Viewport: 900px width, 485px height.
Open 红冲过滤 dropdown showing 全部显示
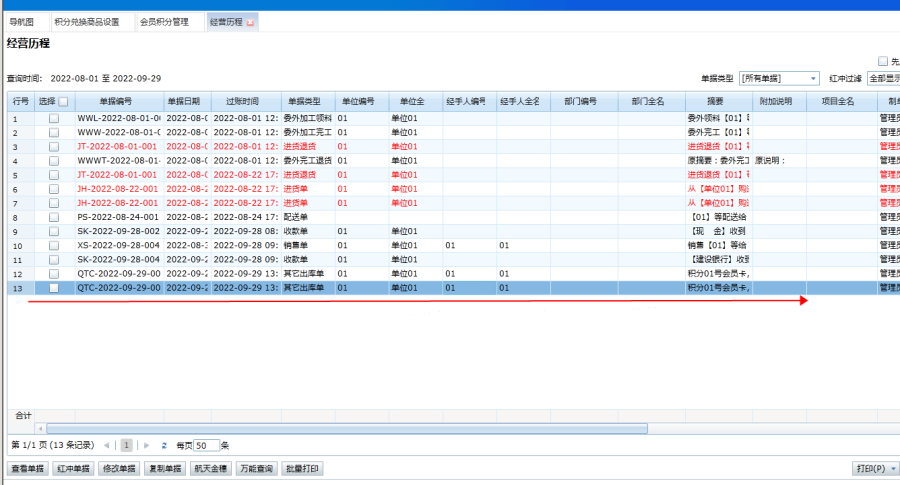coord(882,78)
